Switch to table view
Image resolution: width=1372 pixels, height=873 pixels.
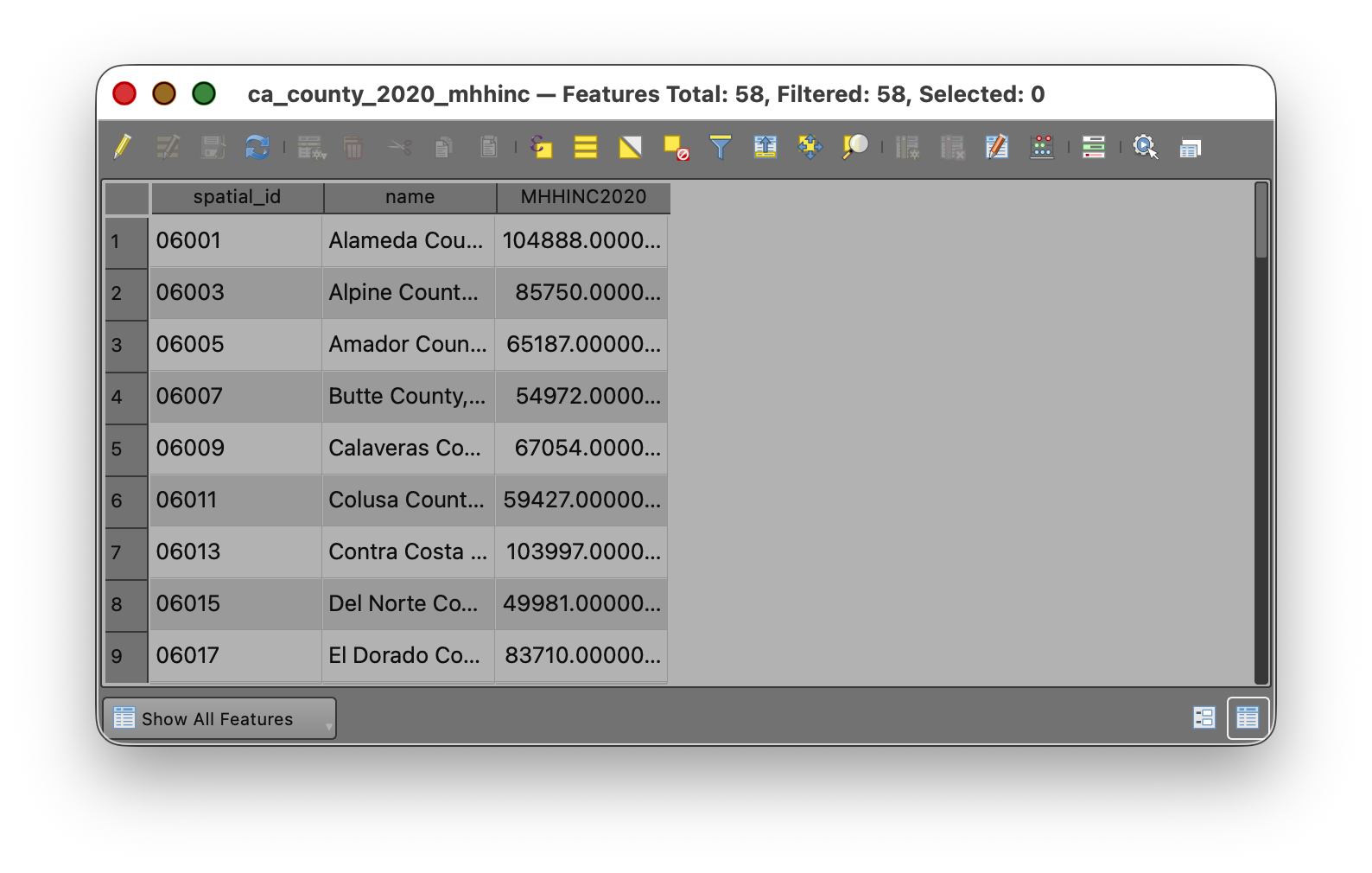point(1248,717)
